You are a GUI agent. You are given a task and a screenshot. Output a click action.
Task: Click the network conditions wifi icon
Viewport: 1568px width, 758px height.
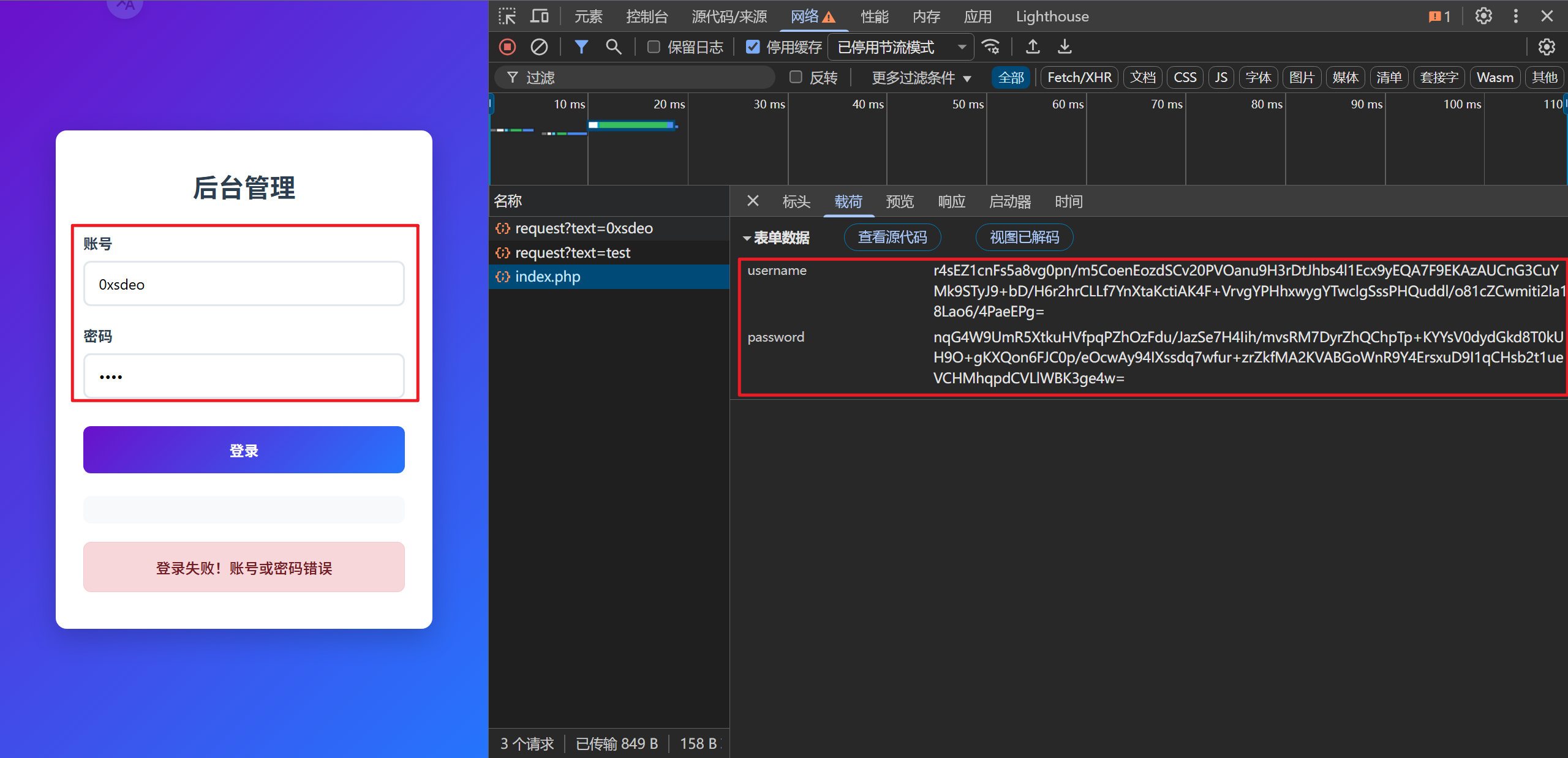click(990, 47)
